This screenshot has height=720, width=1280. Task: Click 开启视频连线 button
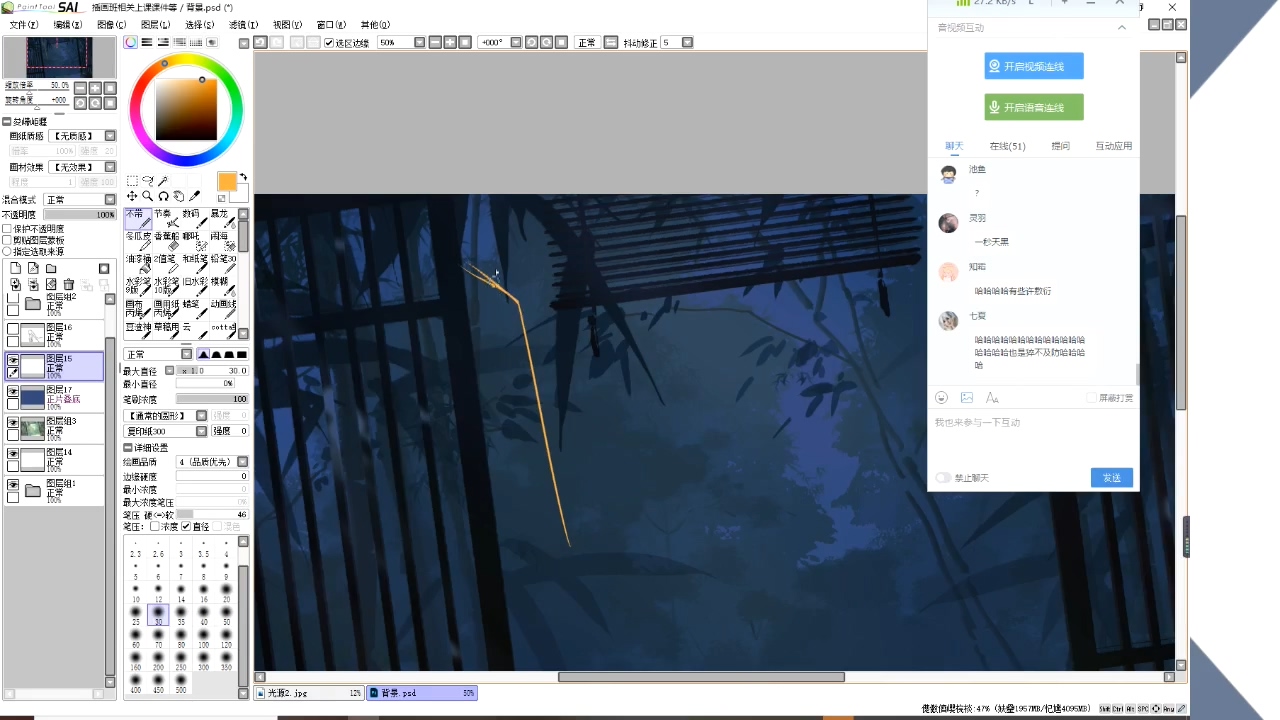tap(1034, 66)
